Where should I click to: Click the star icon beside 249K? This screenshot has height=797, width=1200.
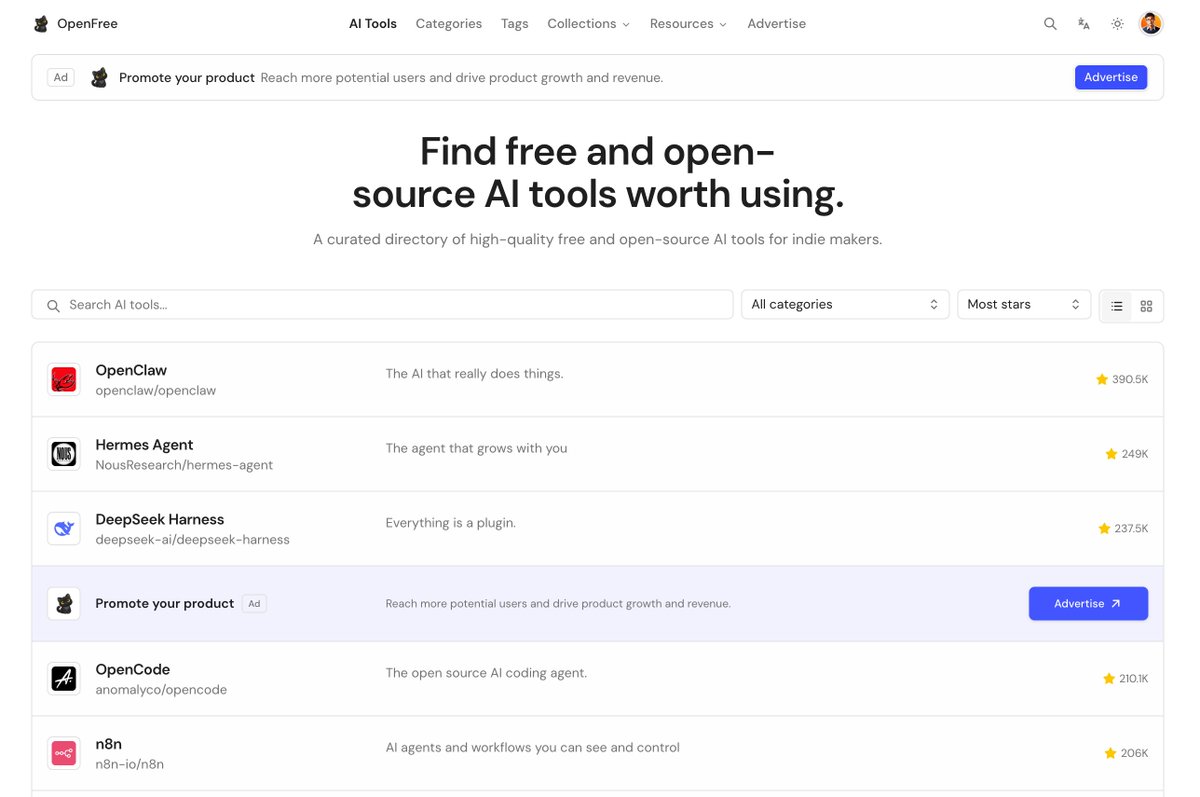tap(1111, 454)
